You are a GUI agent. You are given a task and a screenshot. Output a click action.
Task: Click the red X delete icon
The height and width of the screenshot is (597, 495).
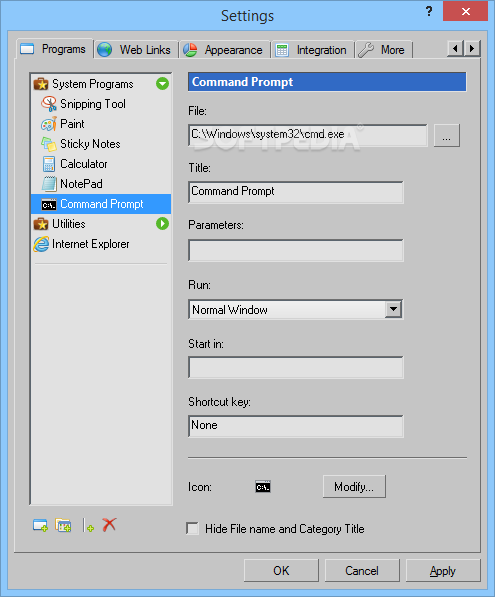coord(109,525)
